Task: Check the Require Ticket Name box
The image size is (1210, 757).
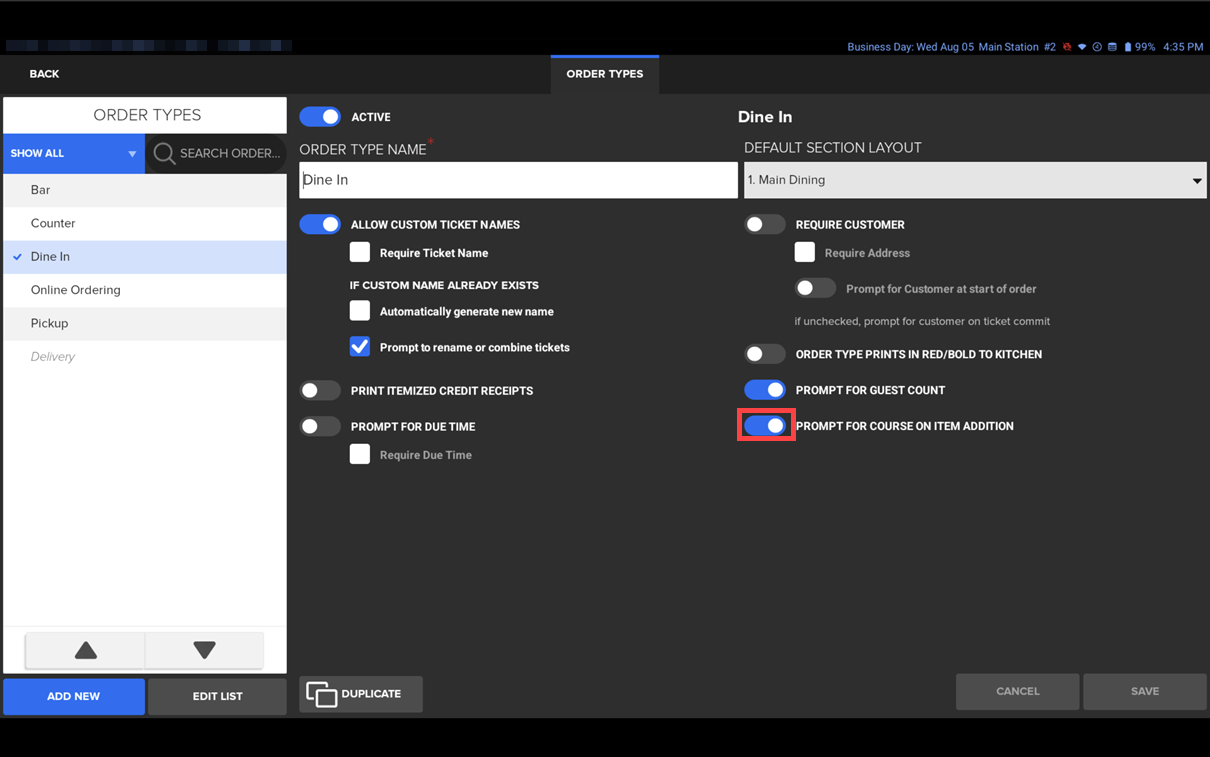Action: (360, 252)
